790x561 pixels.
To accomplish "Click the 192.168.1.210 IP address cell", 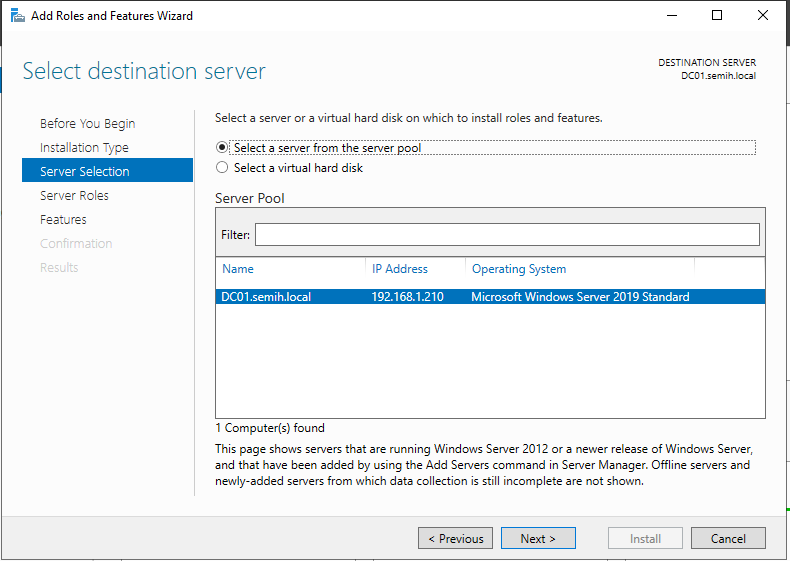I will click(405, 297).
